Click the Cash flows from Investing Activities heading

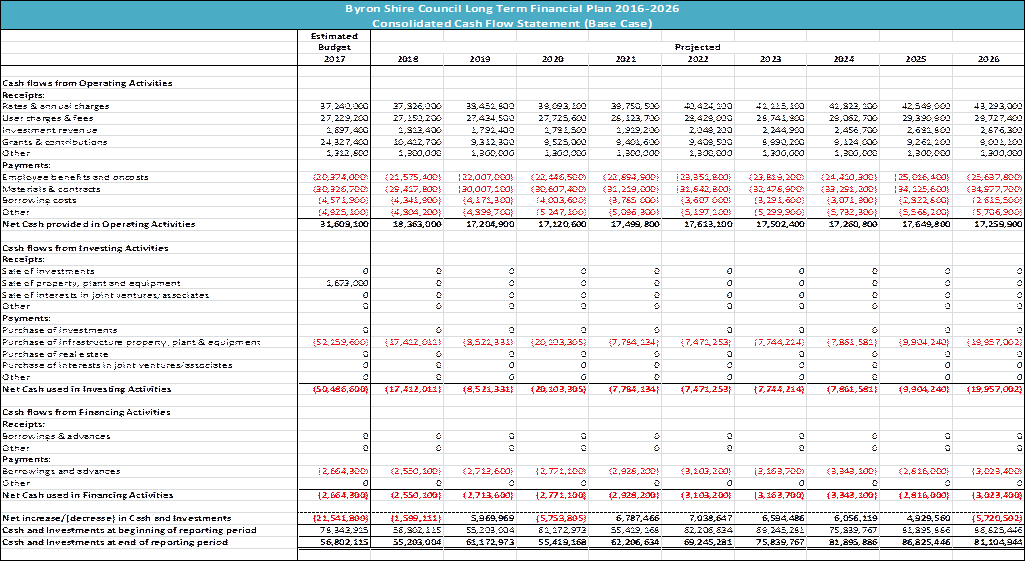pyautogui.click(x=86, y=248)
